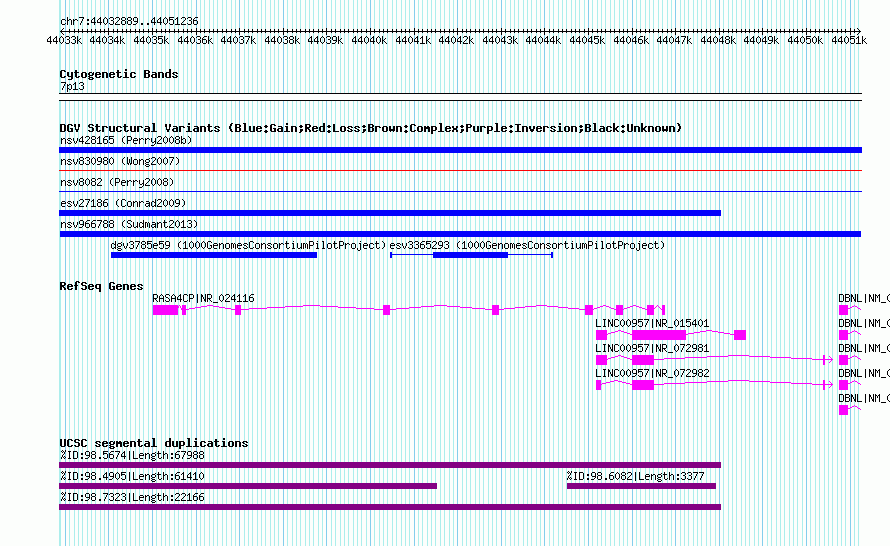Select the Cytogenetic Bands track title

tap(119, 74)
